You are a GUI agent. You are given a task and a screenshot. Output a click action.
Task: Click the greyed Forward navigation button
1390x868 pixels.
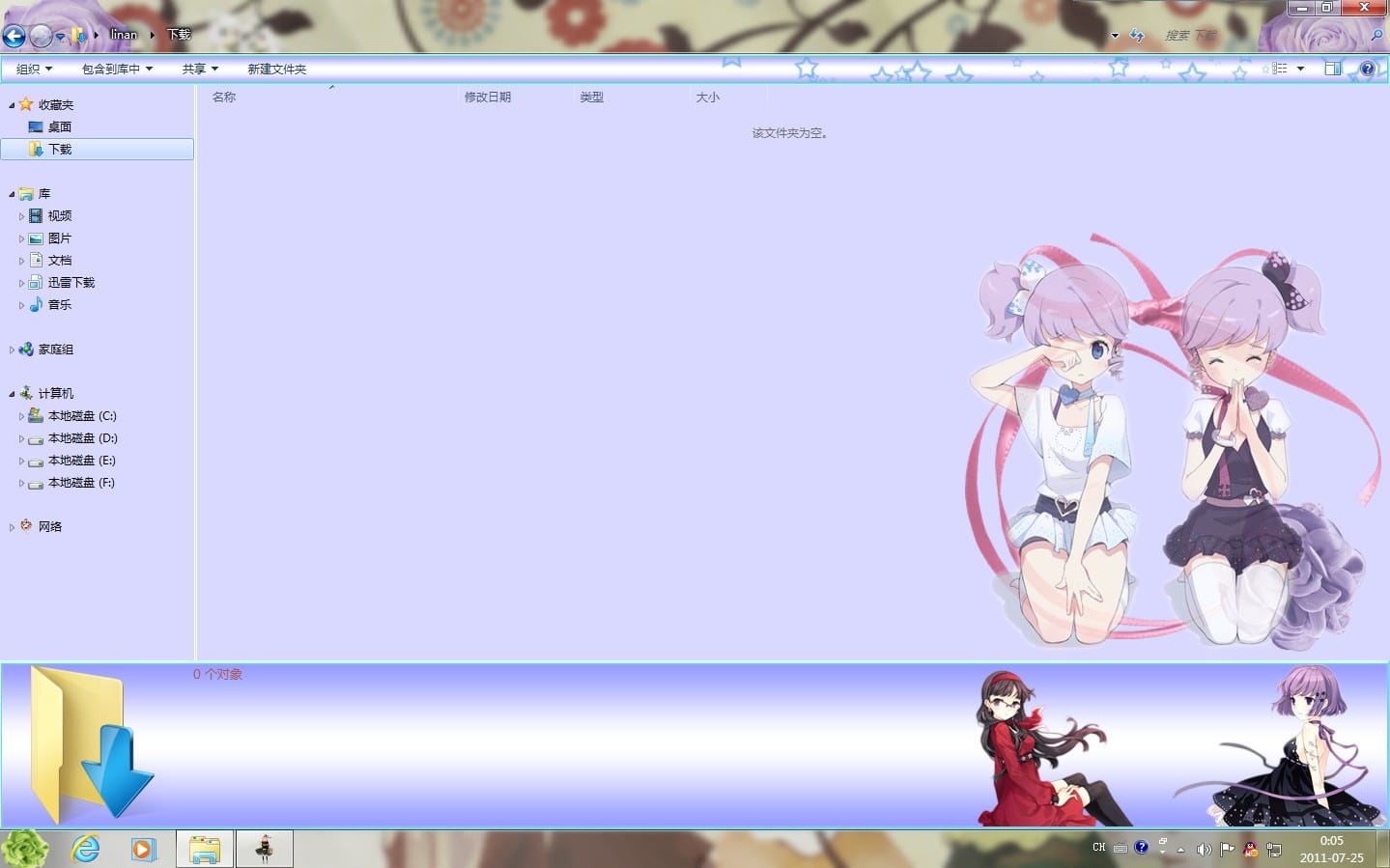coord(41,37)
